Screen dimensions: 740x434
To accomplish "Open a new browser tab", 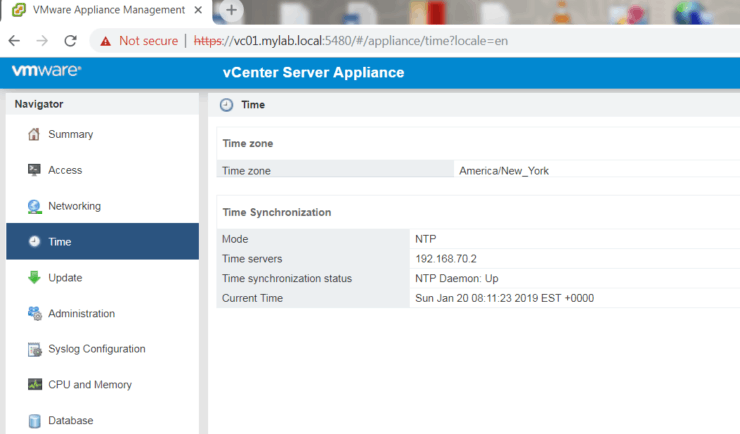I will coord(231,10).
